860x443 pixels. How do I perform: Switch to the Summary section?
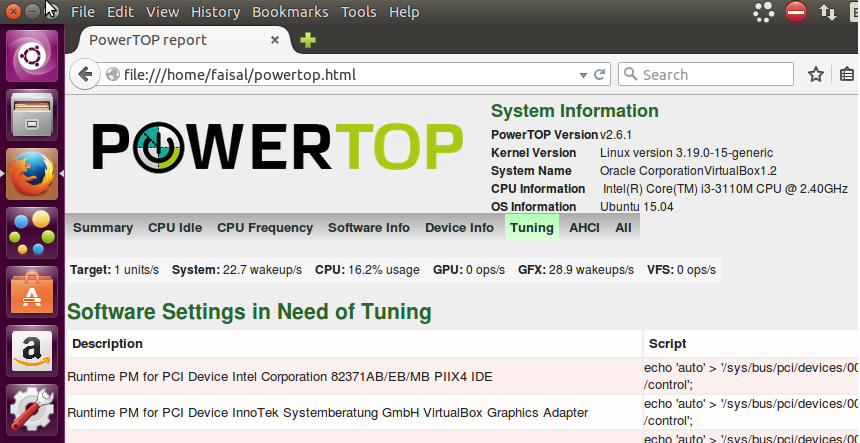coord(103,228)
